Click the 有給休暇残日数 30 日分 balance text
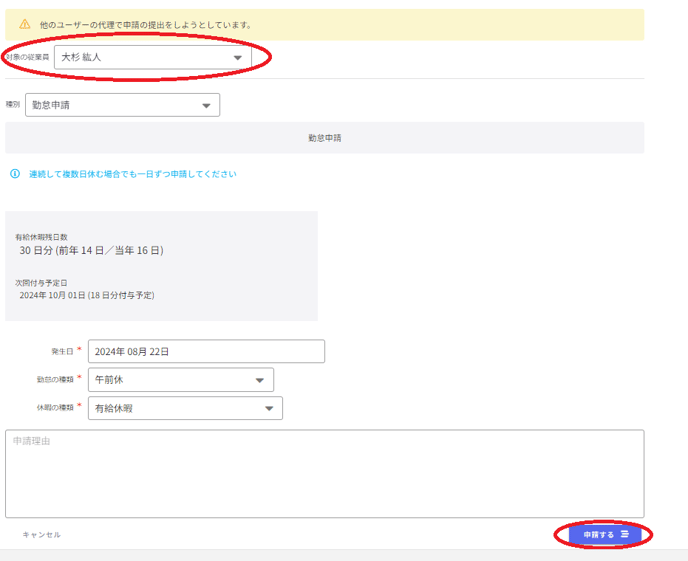The image size is (688, 561). coord(91,250)
